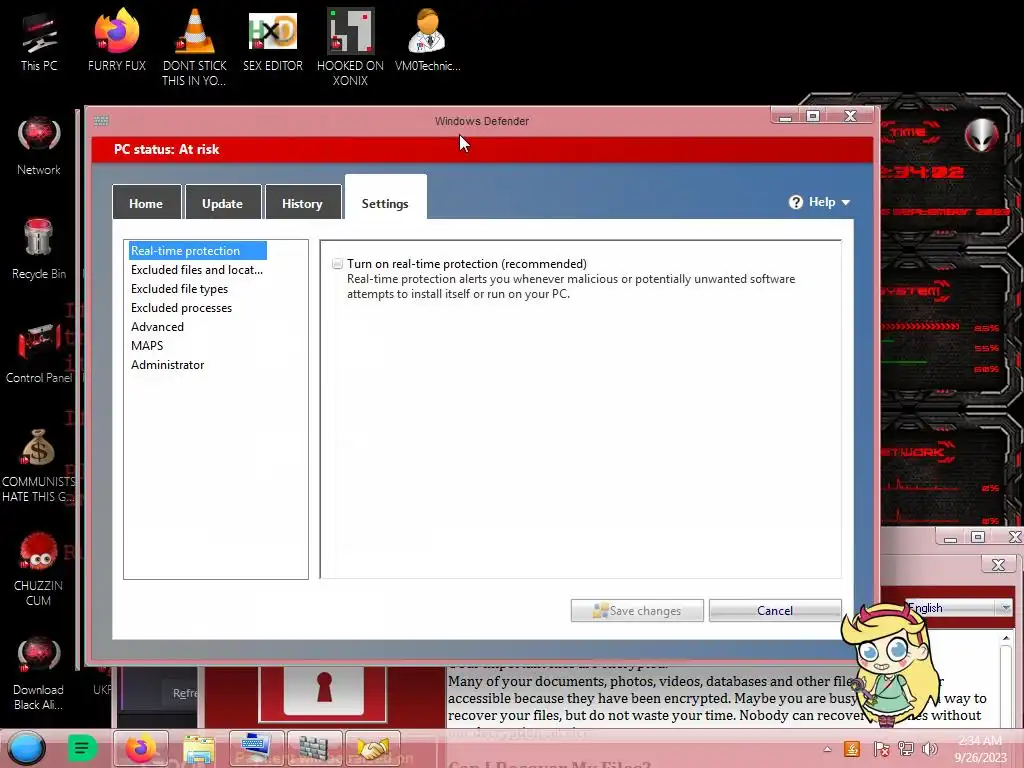Expand the Help dropdown arrow
Image resolution: width=1024 pixels, height=768 pixels.
click(x=846, y=203)
